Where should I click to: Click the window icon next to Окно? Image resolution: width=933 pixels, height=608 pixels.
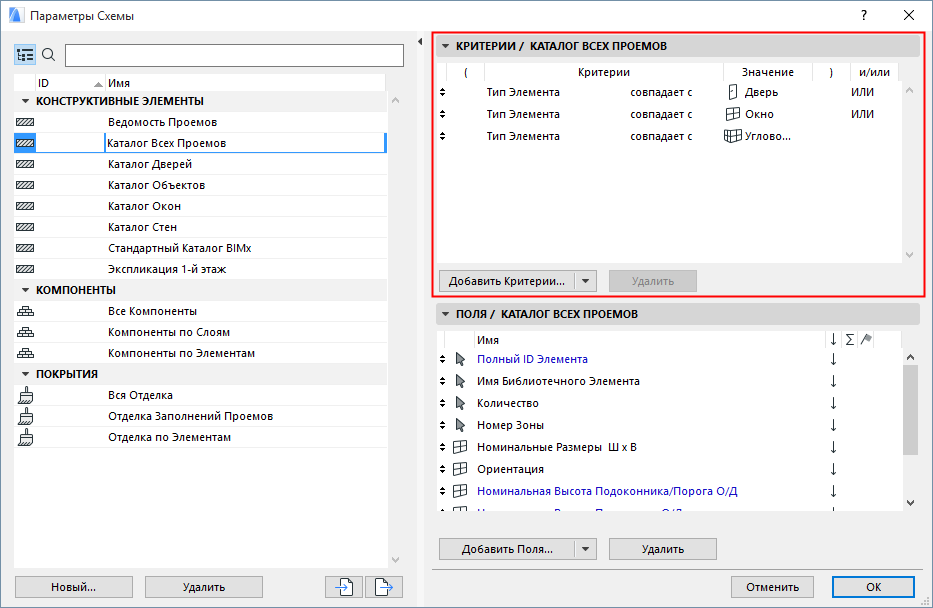pos(733,114)
